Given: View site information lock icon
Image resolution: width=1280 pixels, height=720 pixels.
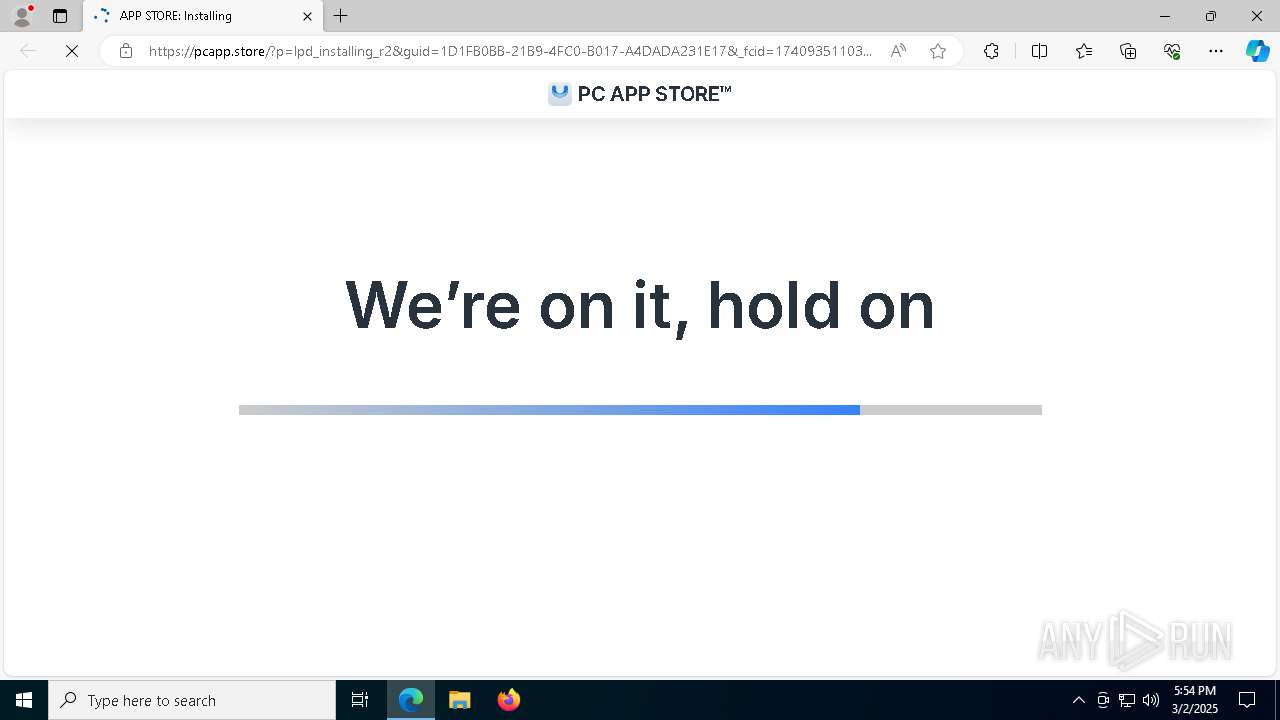Looking at the screenshot, I should [125, 51].
